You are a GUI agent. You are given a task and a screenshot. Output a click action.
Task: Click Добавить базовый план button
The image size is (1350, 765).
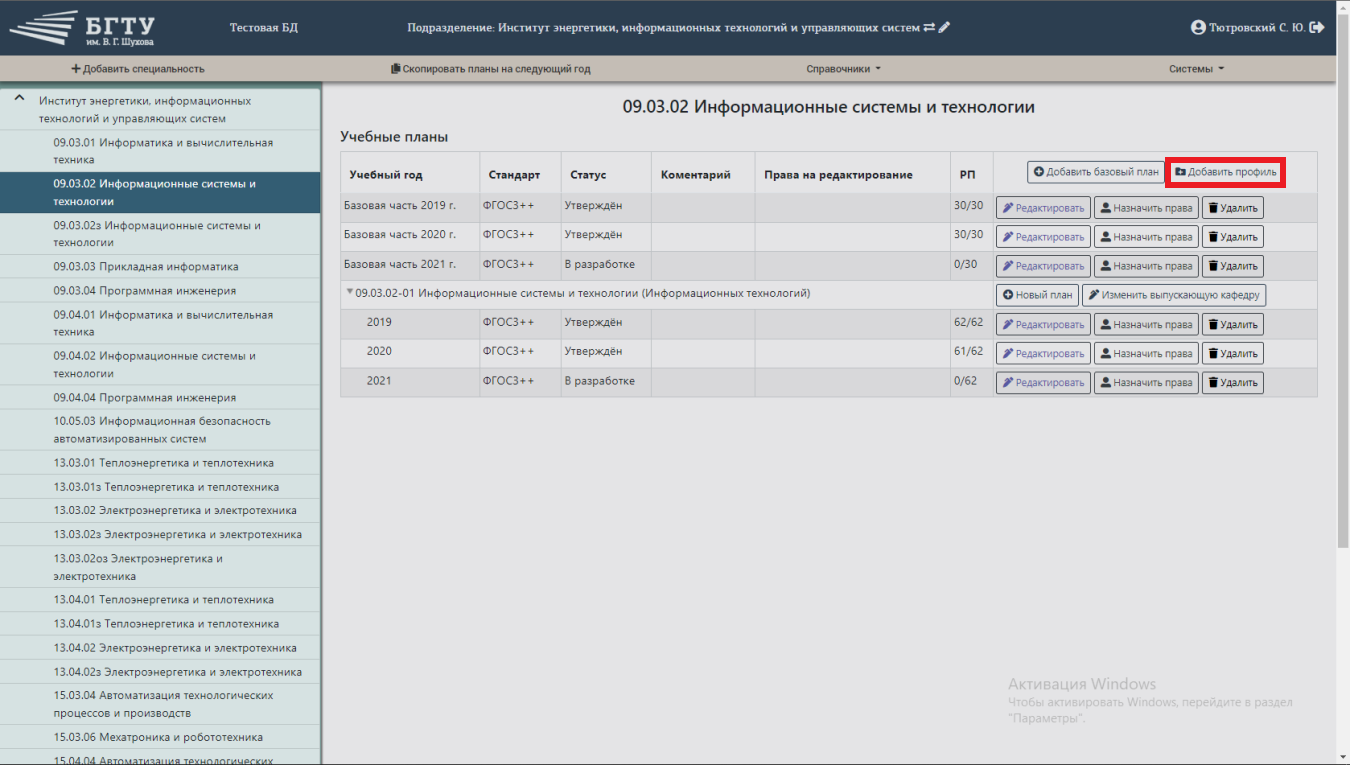(1096, 172)
